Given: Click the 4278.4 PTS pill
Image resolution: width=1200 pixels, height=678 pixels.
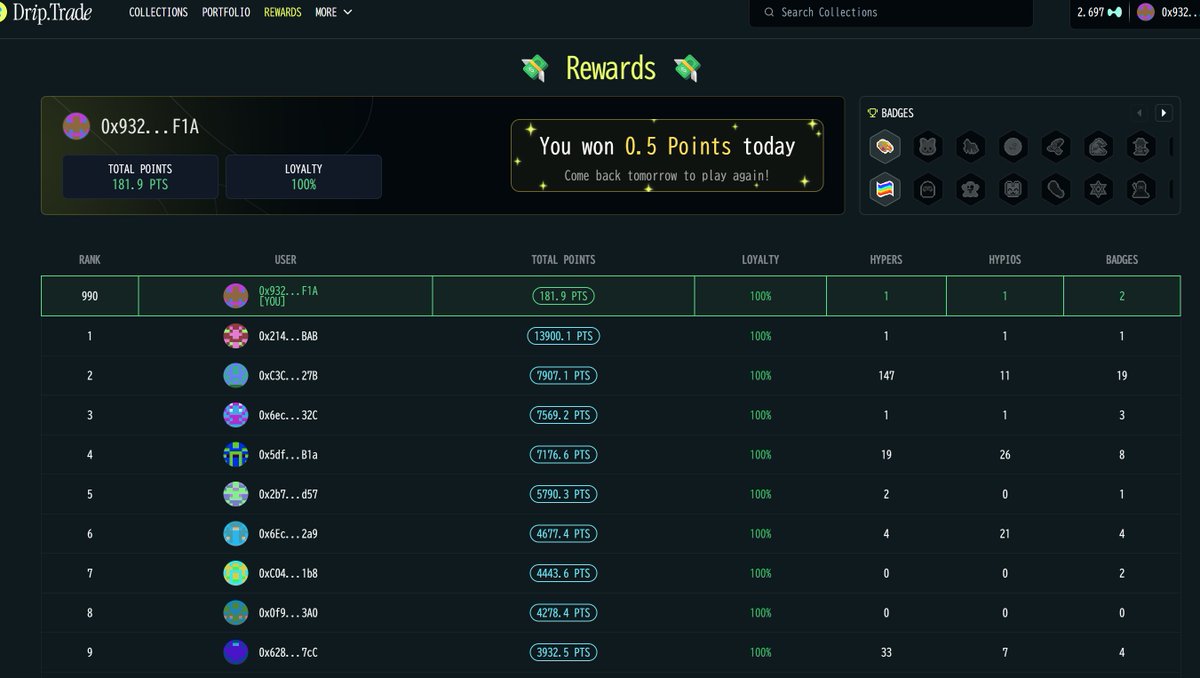Looking at the screenshot, I should click(x=563, y=612).
